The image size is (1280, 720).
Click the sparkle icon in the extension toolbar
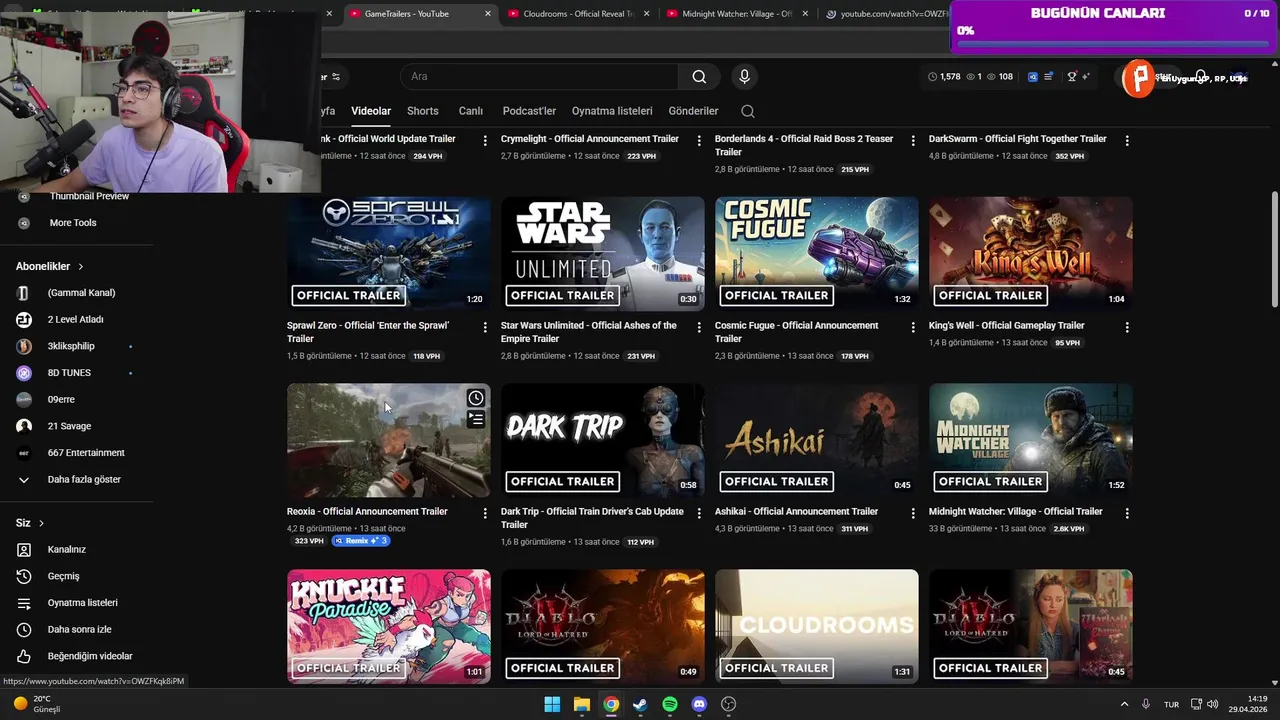[1087, 77]
